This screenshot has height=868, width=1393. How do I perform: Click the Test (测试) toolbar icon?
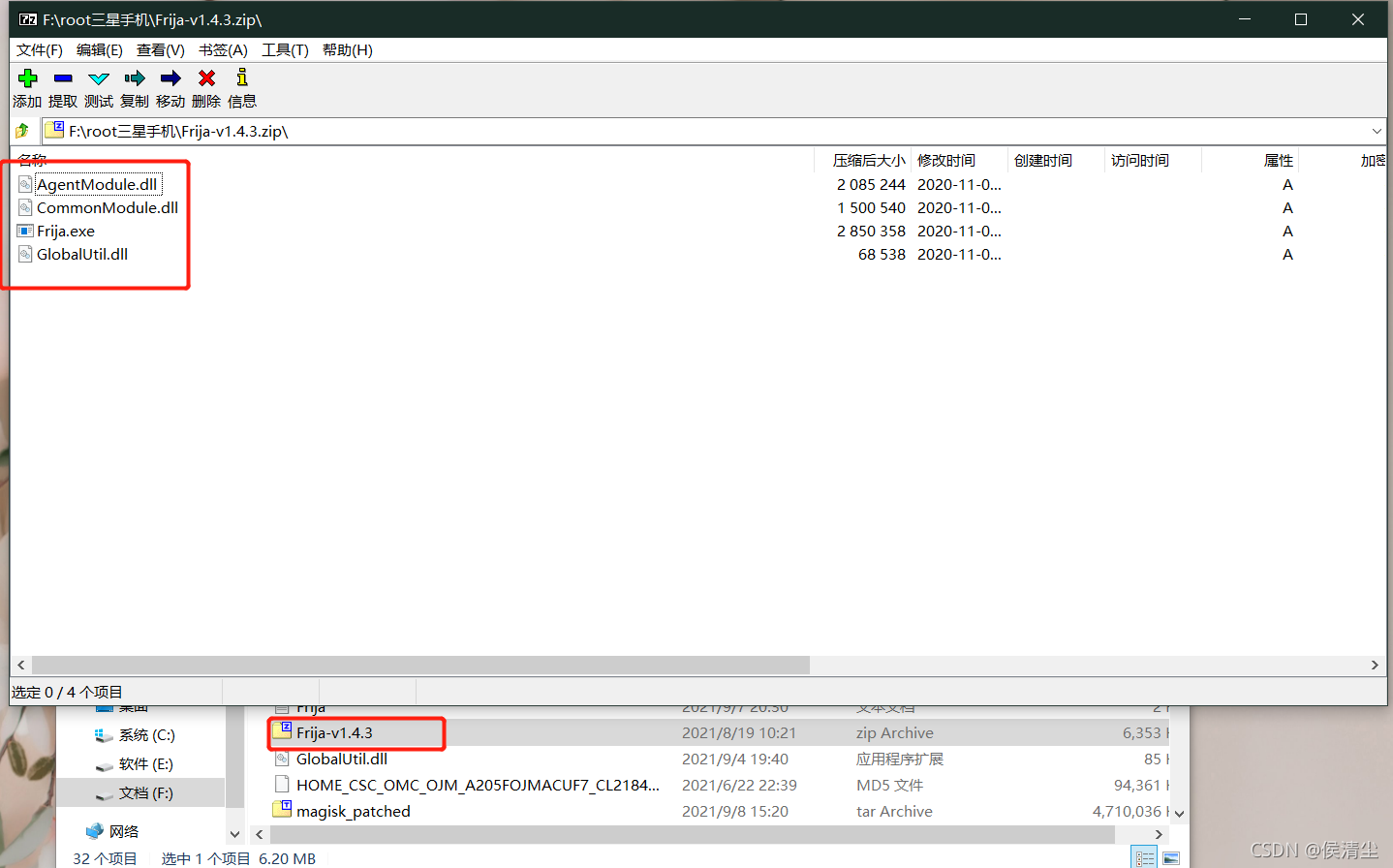[x=99, y=77]
